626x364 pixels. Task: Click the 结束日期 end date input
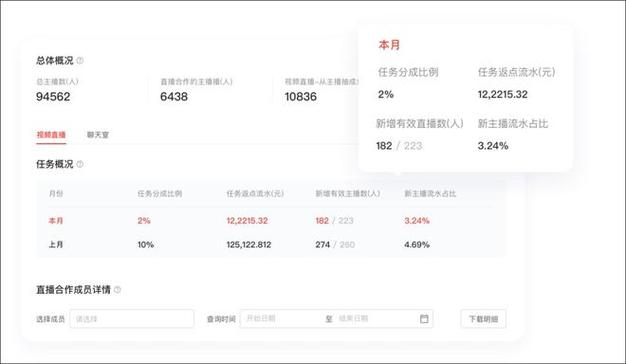(x=353, y=318)
